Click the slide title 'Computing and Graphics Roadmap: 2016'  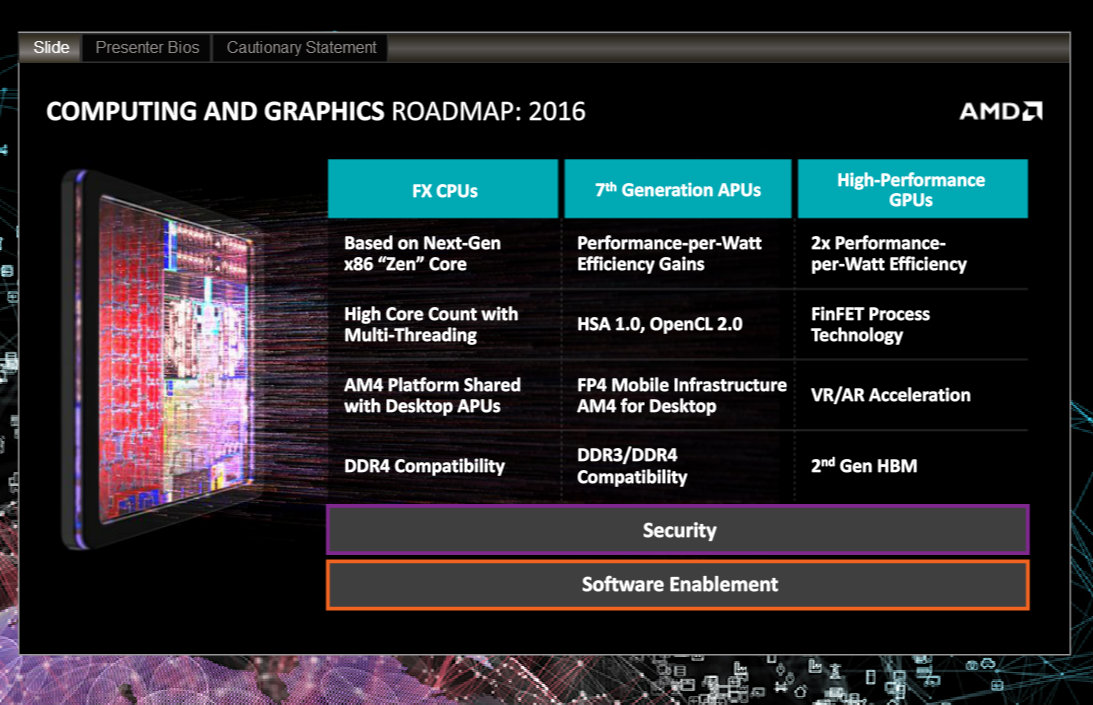[316, 112]
